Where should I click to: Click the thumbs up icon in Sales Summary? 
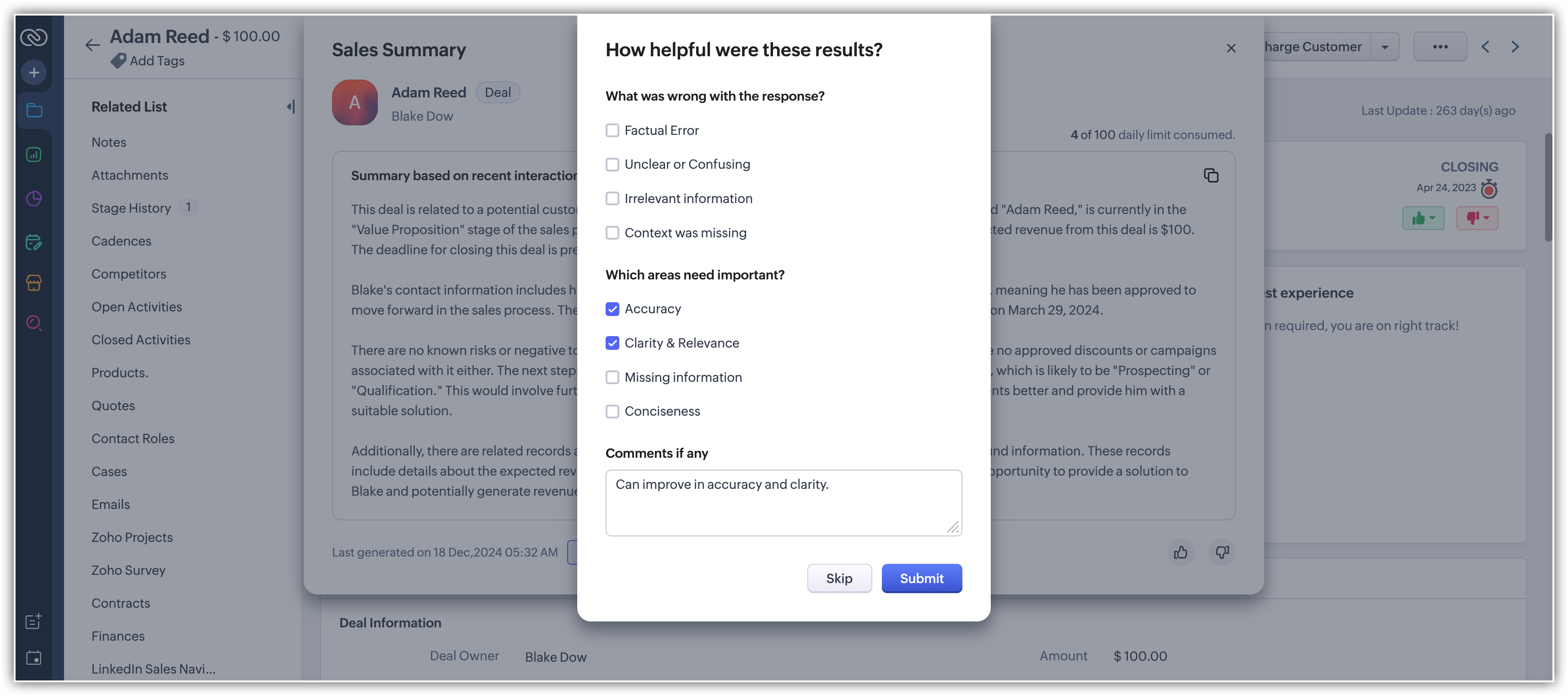click(1180, 552)
